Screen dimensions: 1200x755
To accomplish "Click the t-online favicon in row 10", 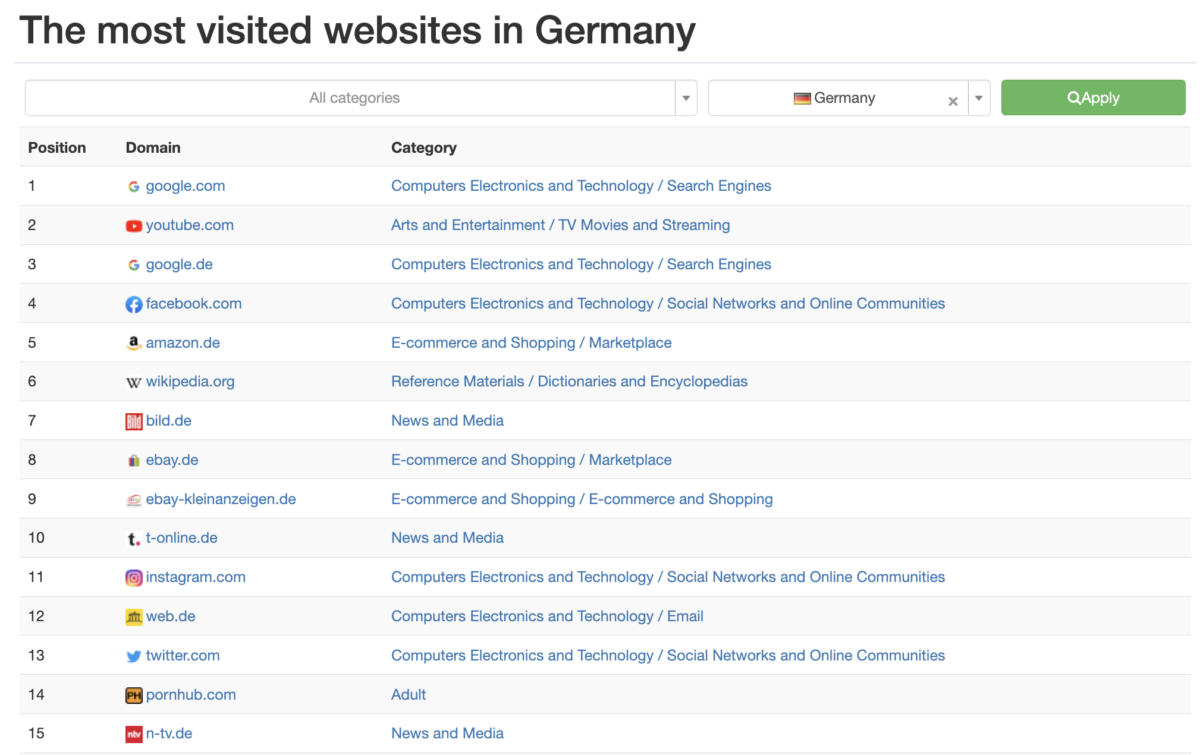I will pyautogui.click(x=134, y=539).
